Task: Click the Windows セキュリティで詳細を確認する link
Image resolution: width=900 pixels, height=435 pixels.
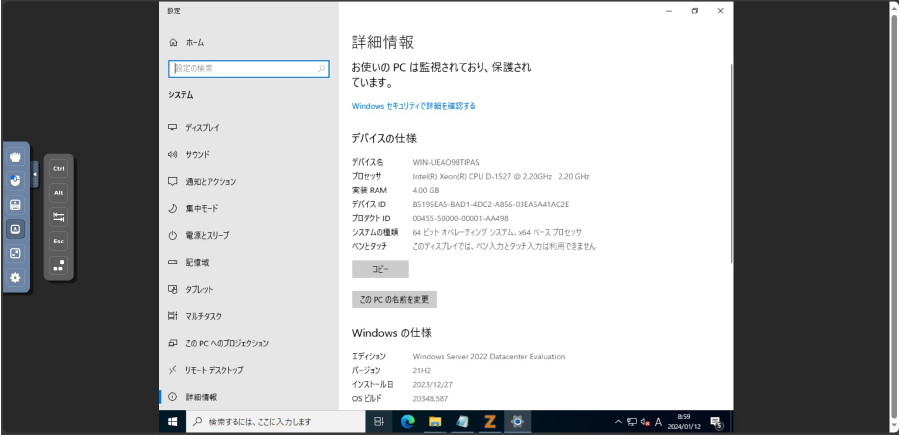Action: tap(413, 106)
